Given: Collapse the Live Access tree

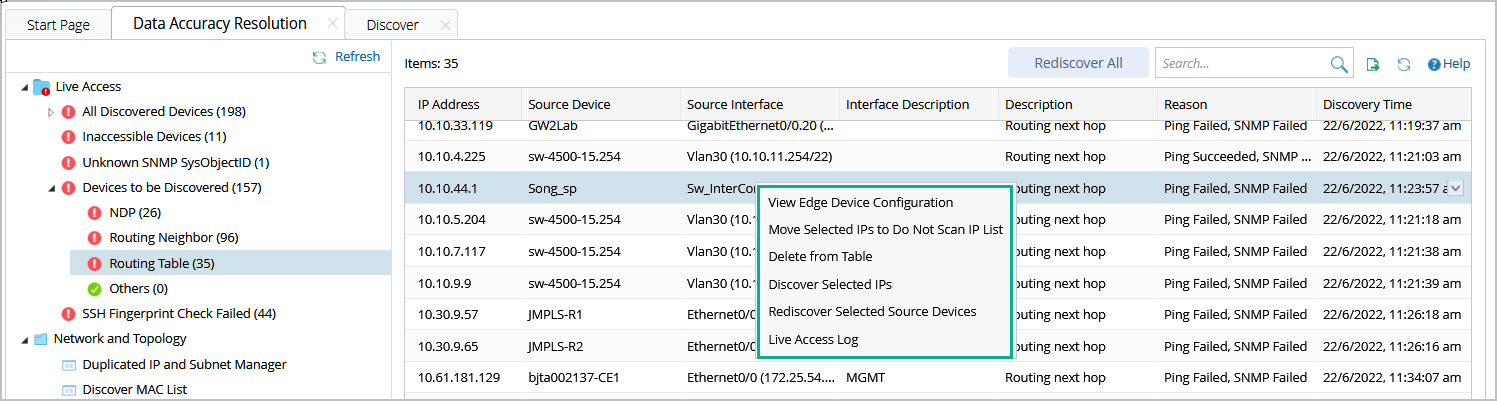Looking at the screenshot, I should coord(24,87).
